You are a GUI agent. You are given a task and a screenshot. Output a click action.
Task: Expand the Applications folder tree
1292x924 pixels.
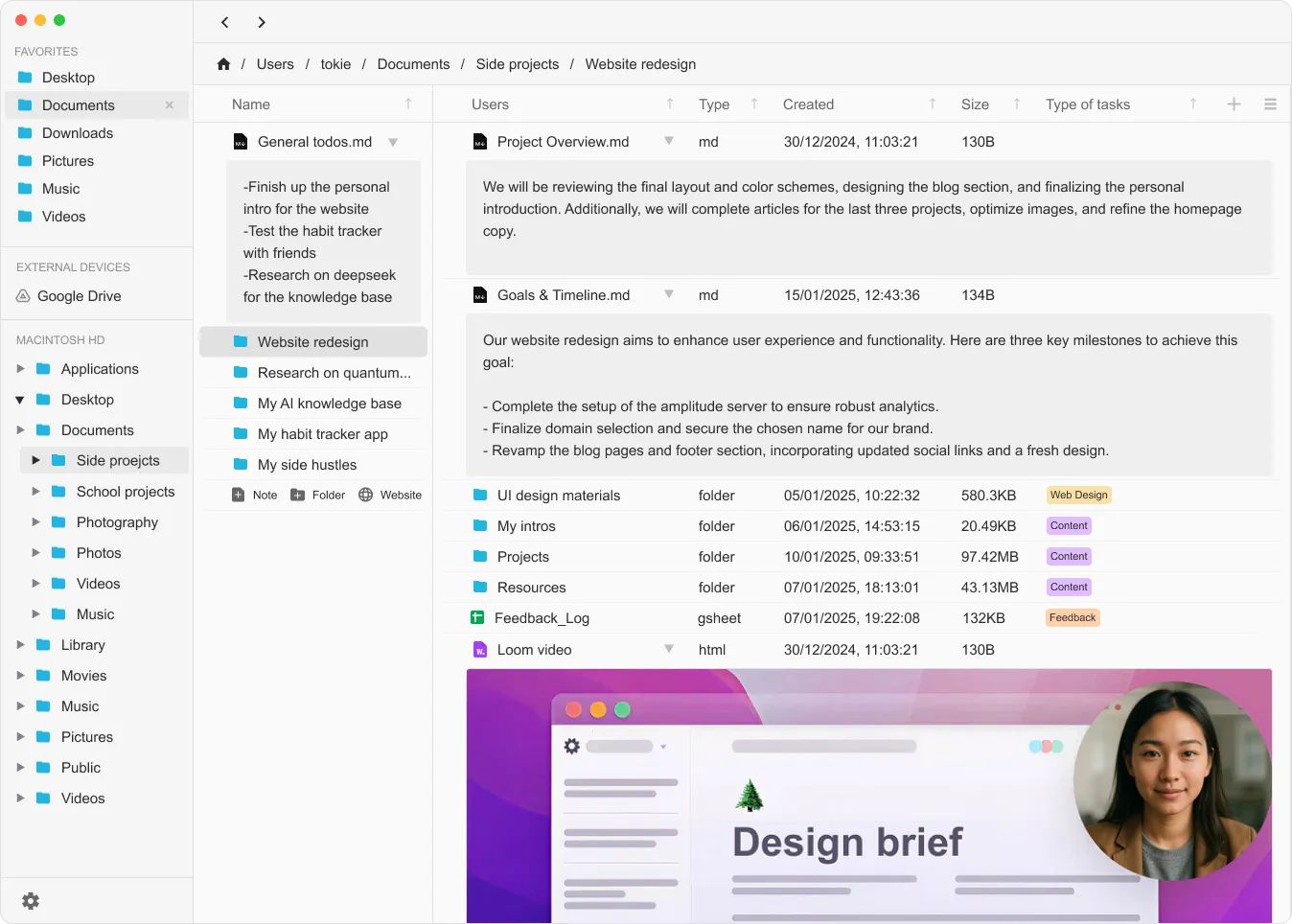coord(20,369)
